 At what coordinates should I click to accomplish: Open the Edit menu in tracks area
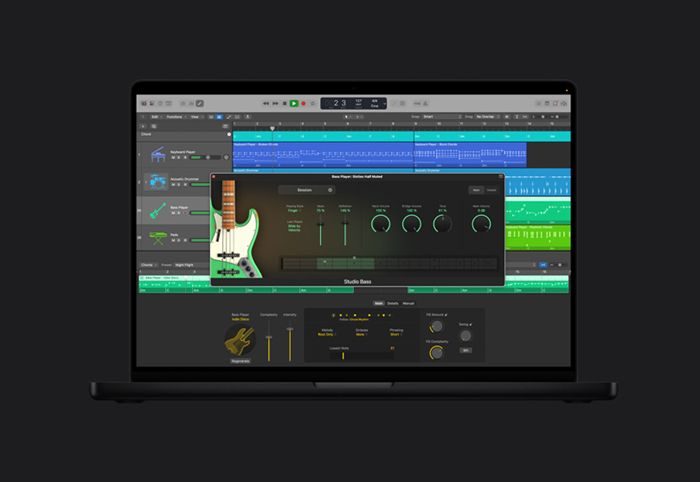point(156,117)
